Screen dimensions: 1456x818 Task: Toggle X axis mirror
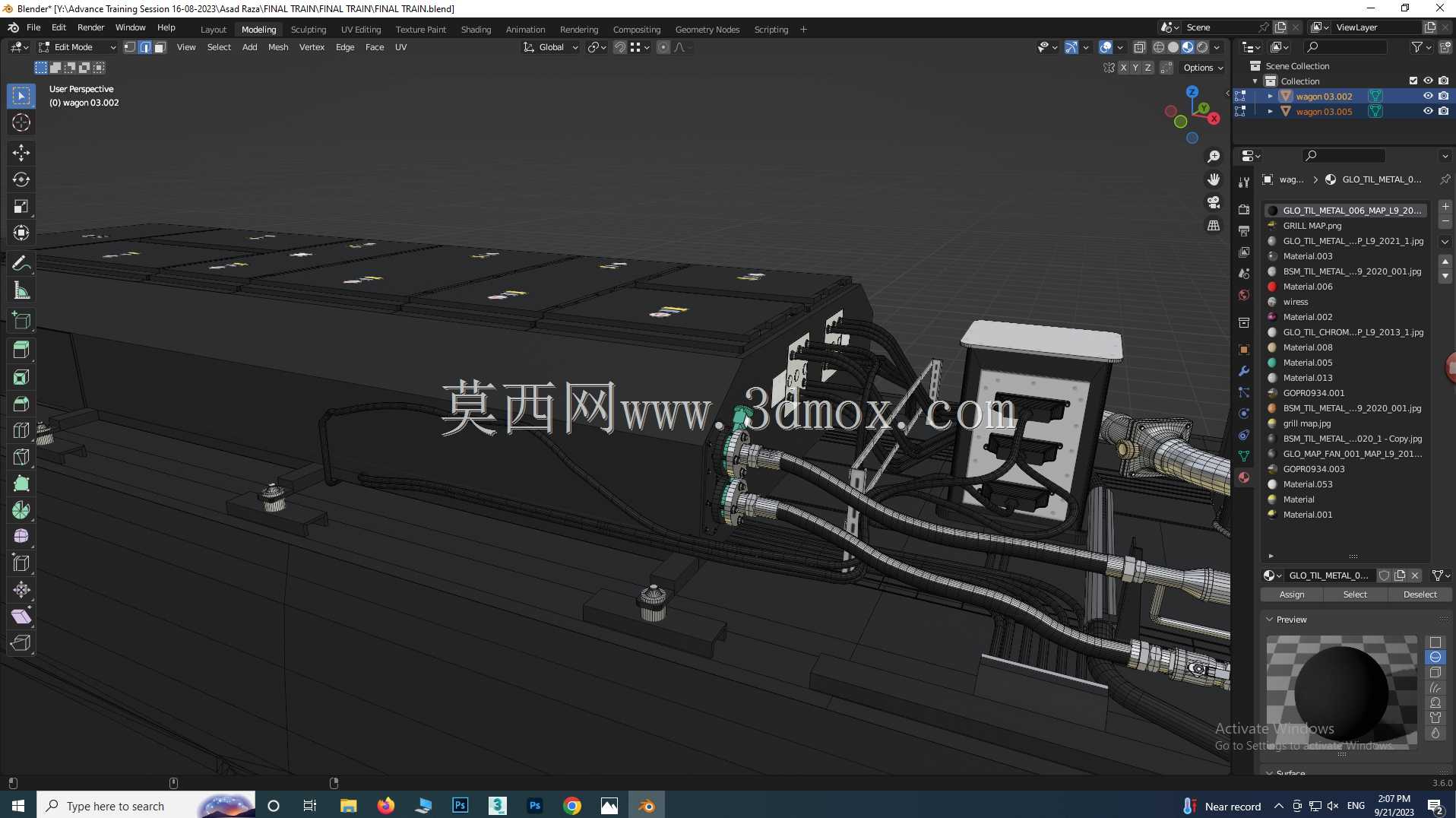click(1123, 68)
